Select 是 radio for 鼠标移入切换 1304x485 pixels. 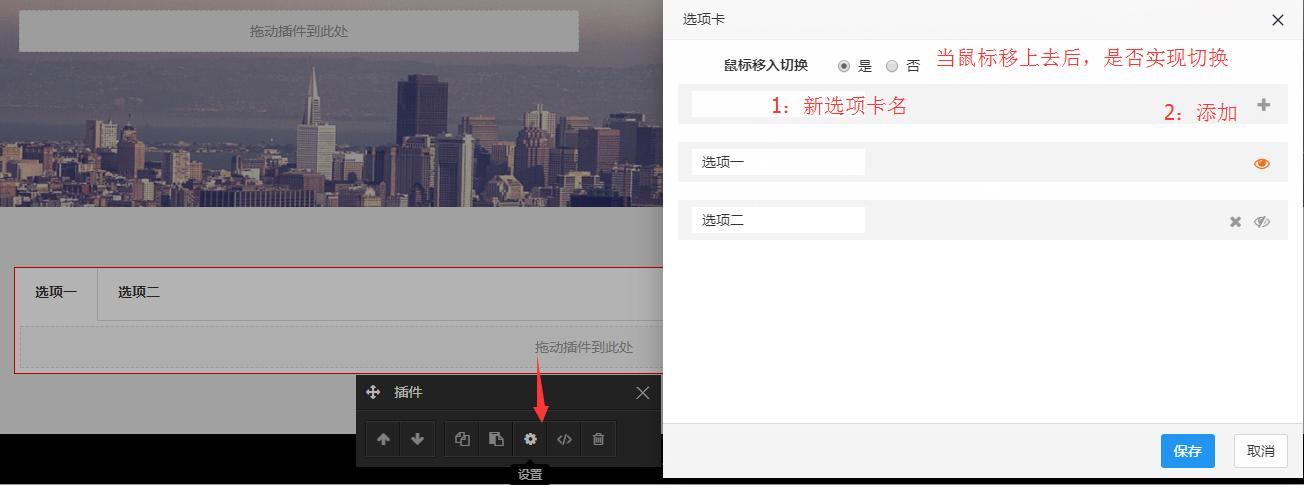coord(844,66)
